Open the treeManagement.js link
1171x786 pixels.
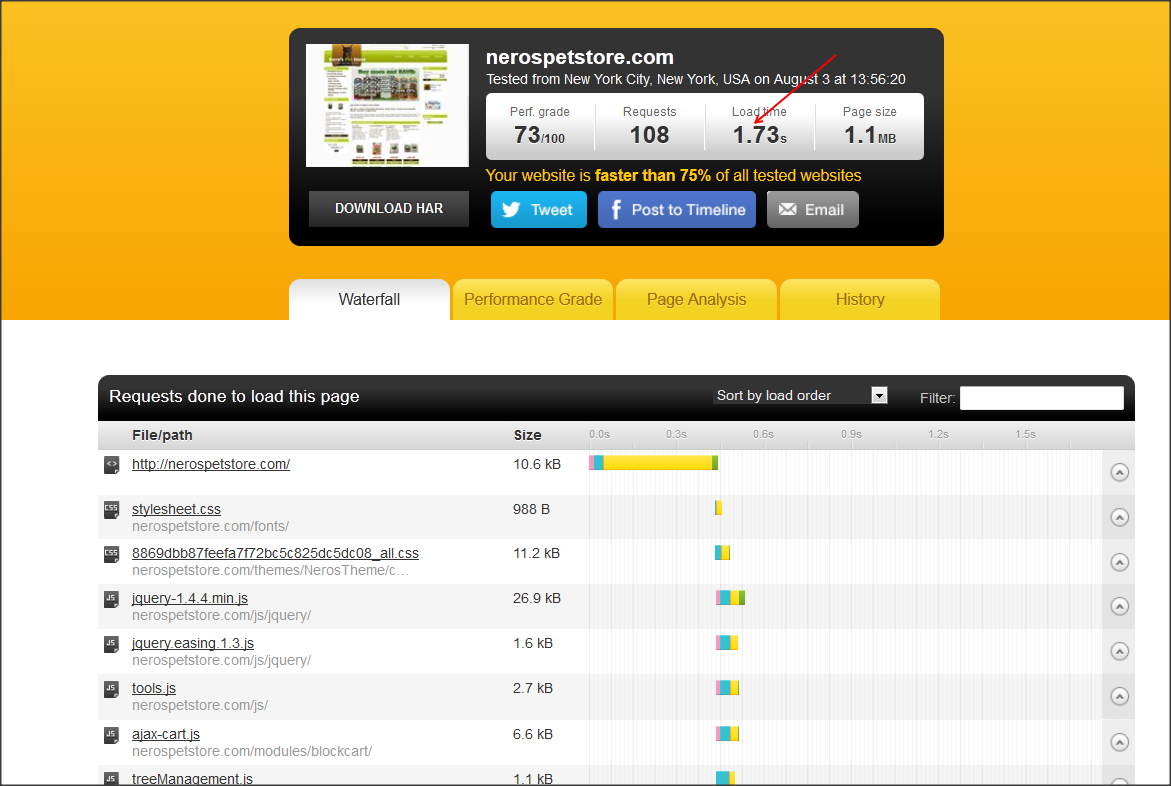tap(192, 778)
